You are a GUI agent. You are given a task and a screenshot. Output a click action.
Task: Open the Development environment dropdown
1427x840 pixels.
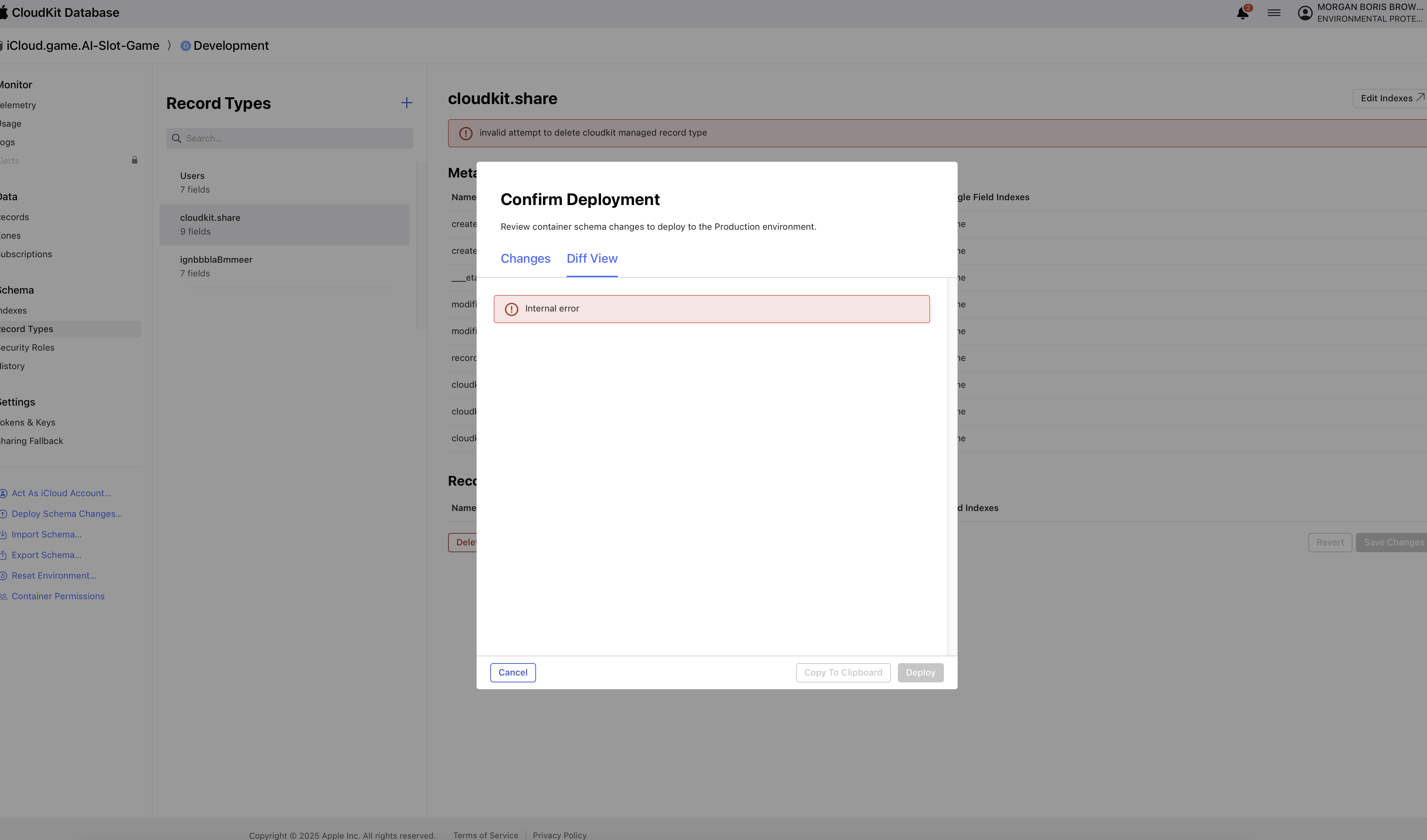click(231, 46)
